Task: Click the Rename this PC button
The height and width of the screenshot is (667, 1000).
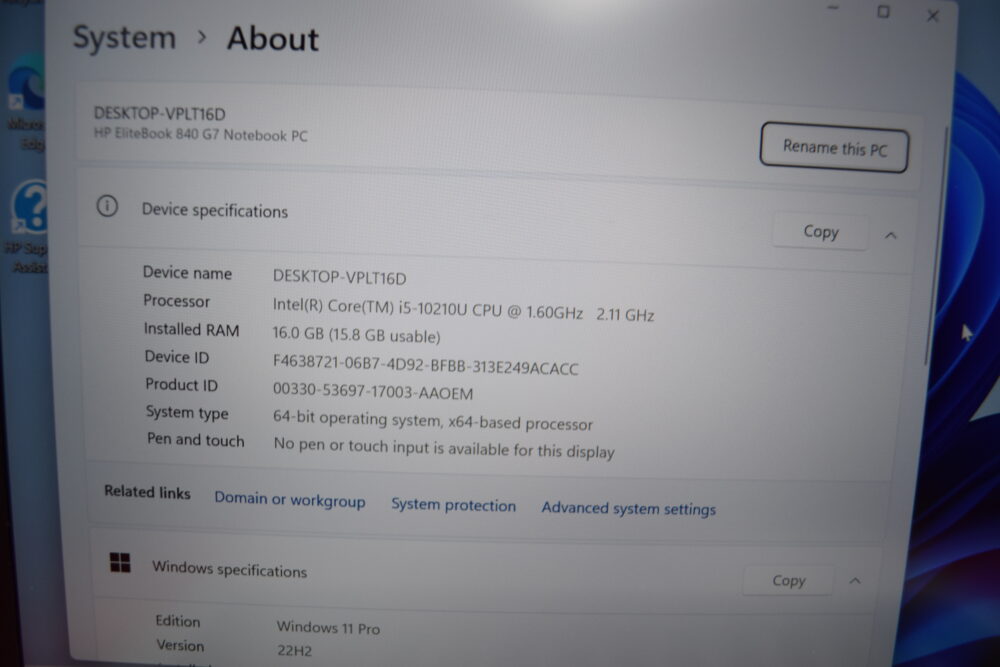Action: (x=834, y=148)
